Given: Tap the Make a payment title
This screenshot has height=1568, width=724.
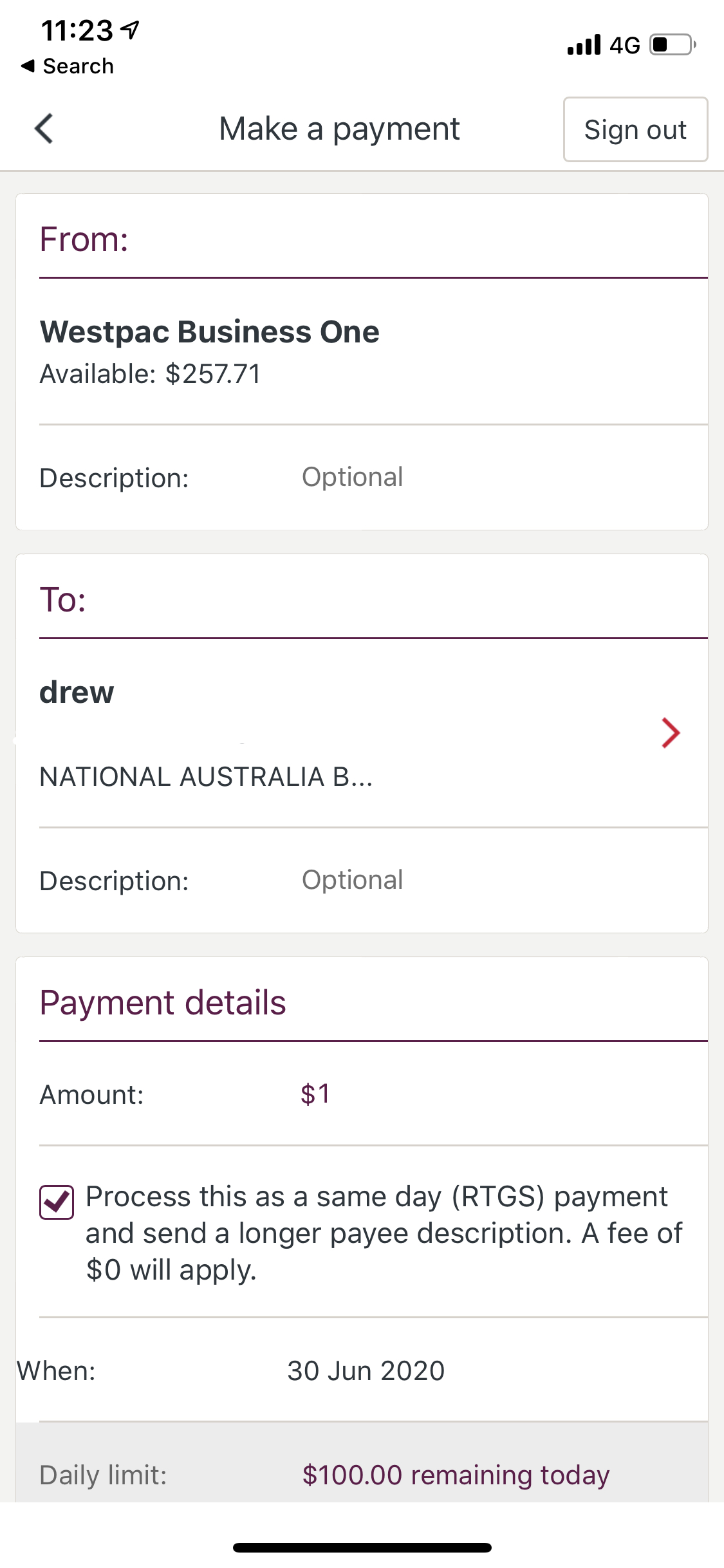Looking at the screenshot, I should coord(339,129).
